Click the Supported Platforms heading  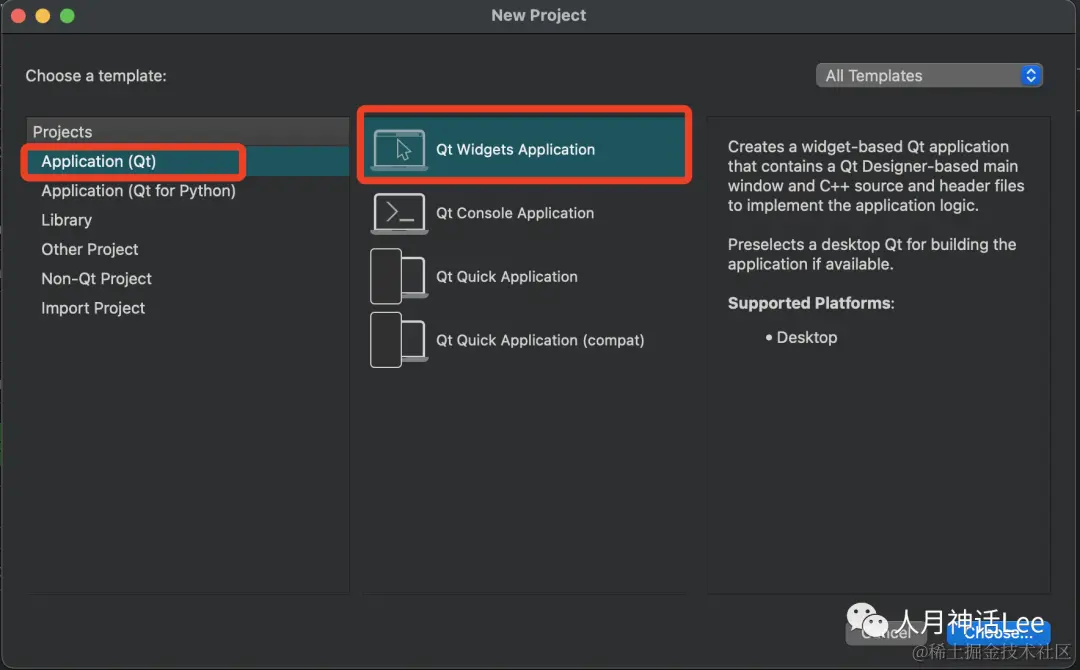coord(811,303)
